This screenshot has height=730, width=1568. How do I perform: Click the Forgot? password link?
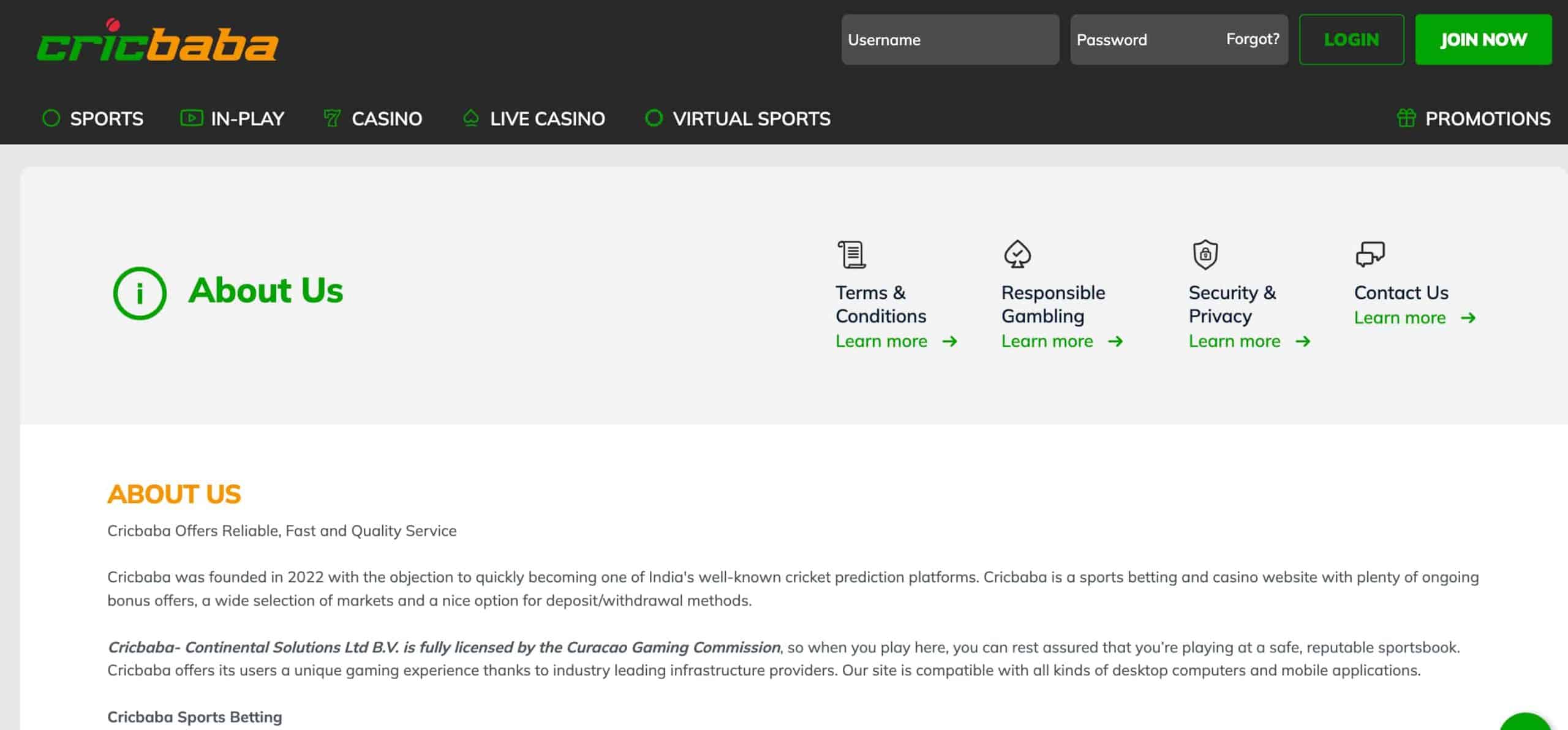[x=1253, y=39]
